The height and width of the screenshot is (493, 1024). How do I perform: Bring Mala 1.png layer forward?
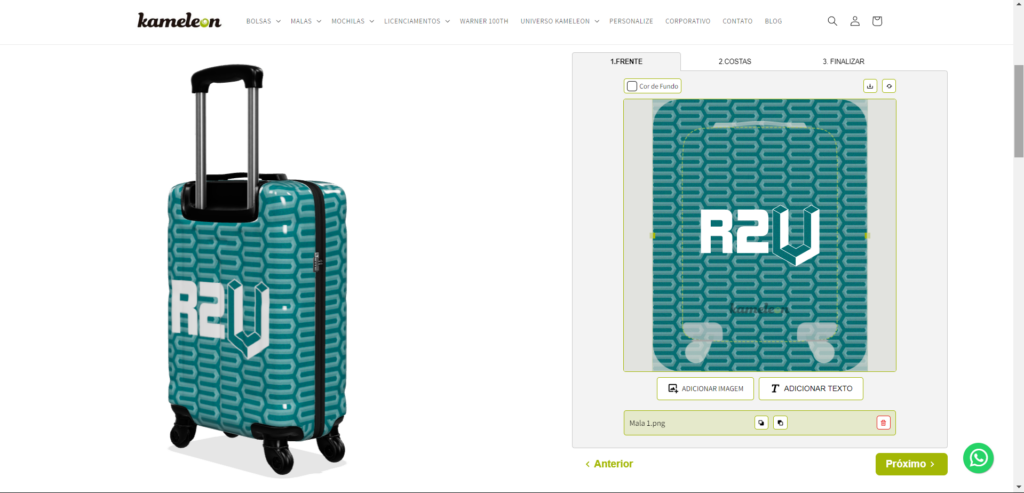tap(780, 423)
